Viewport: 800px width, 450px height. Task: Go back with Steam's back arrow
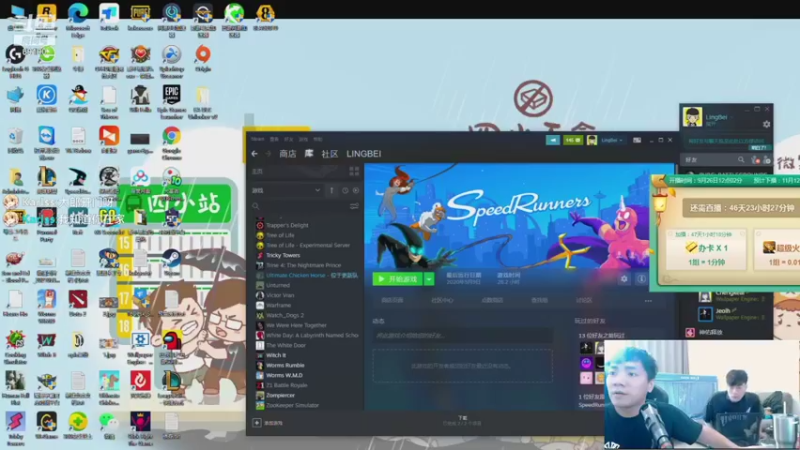pyautogui.click(x=254, y=154)
